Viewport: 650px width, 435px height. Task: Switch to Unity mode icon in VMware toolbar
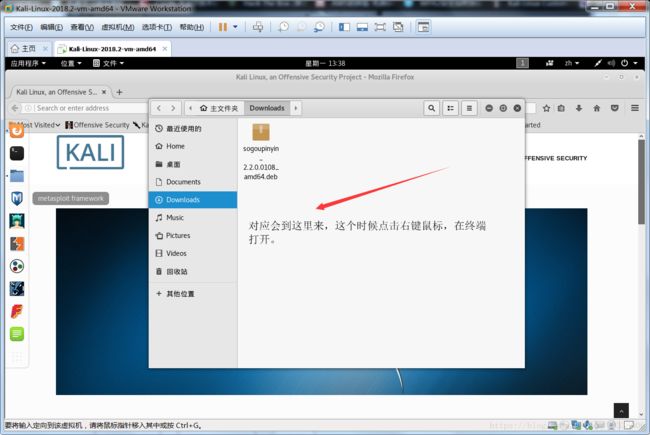pyautogui.click(x=398, y=27)
